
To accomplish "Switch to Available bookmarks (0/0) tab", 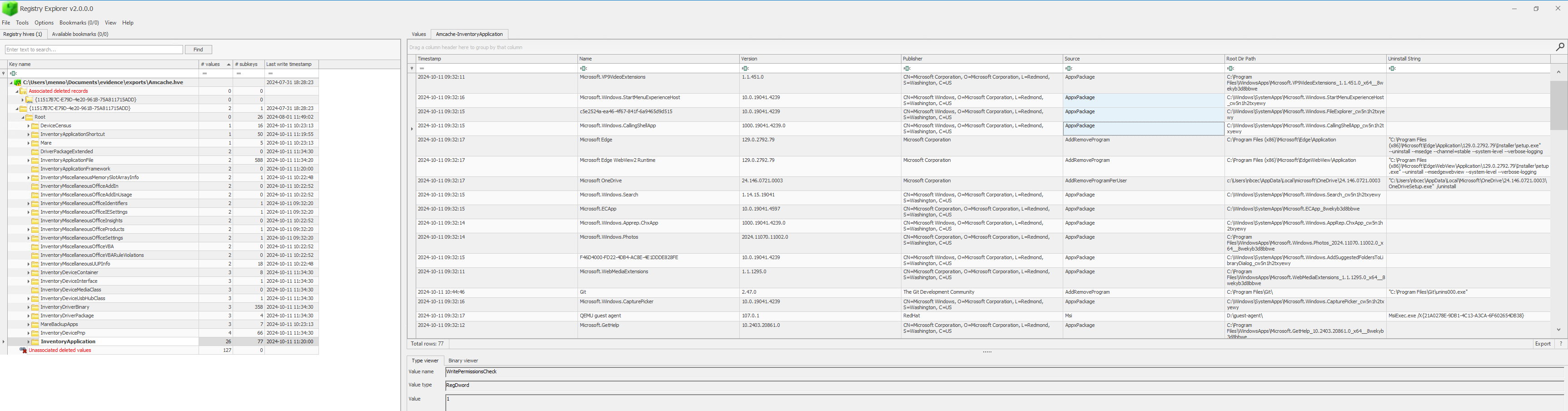I will pos(80,34).
